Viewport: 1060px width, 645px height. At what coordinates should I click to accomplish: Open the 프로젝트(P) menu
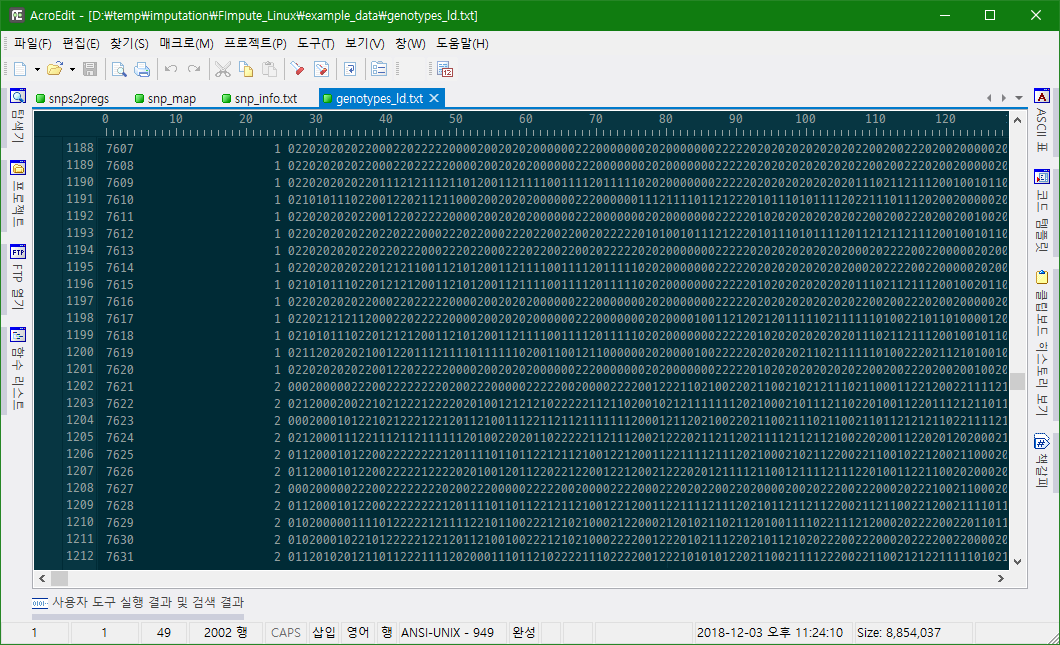click(x=256, y=43)
